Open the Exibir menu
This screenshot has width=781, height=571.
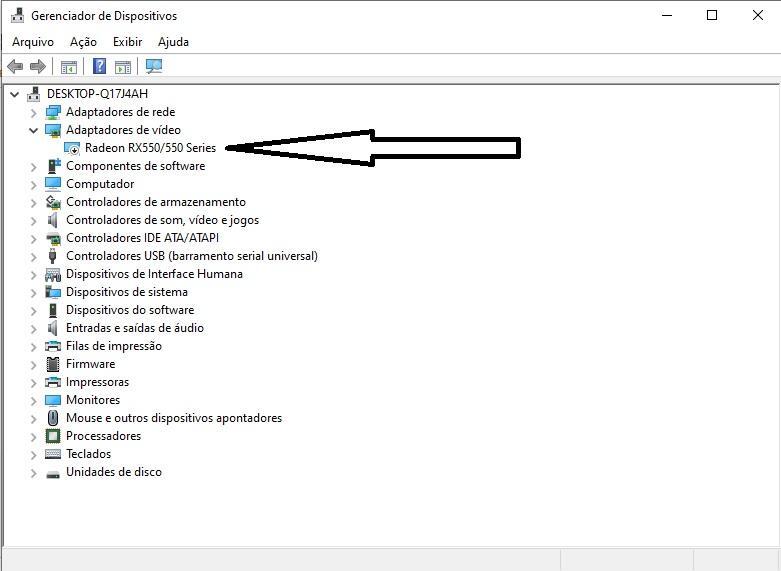click(x=128, y=42)
